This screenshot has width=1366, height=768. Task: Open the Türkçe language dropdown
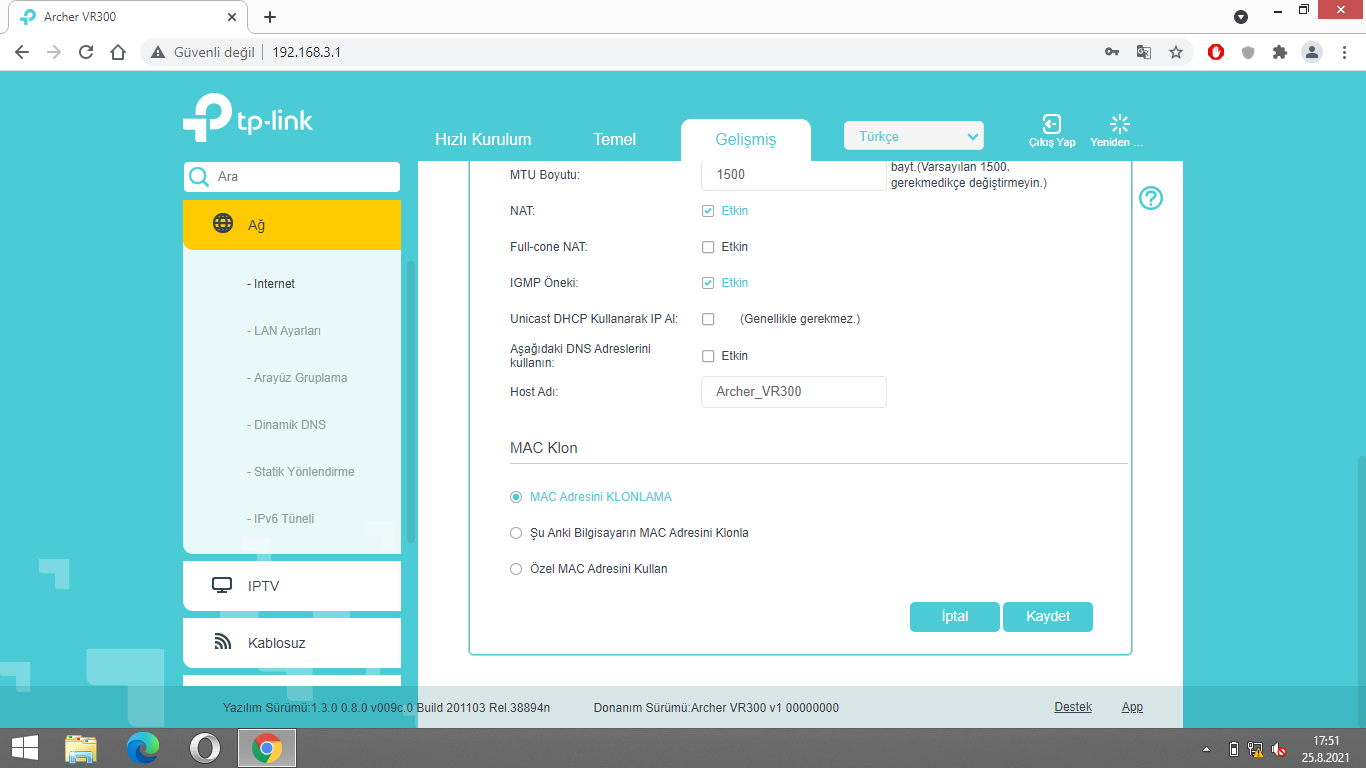click(914, 136)
